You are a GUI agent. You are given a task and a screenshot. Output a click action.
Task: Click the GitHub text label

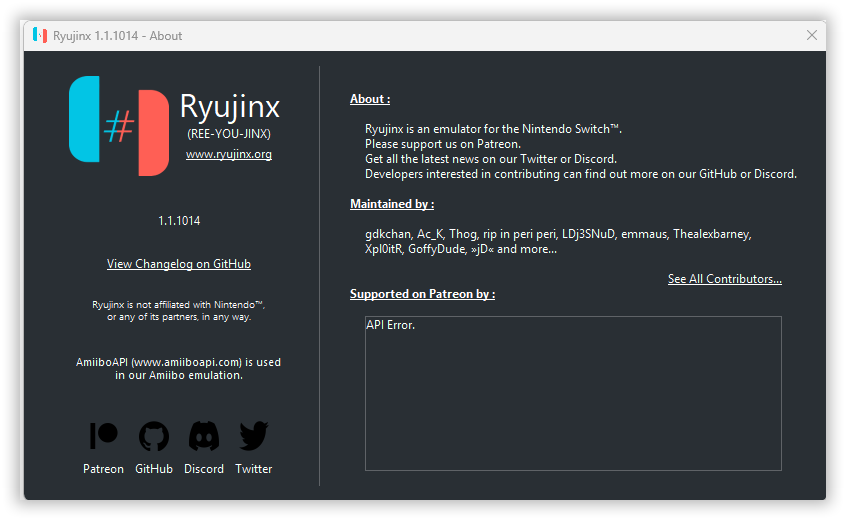[x=154, y=469]
